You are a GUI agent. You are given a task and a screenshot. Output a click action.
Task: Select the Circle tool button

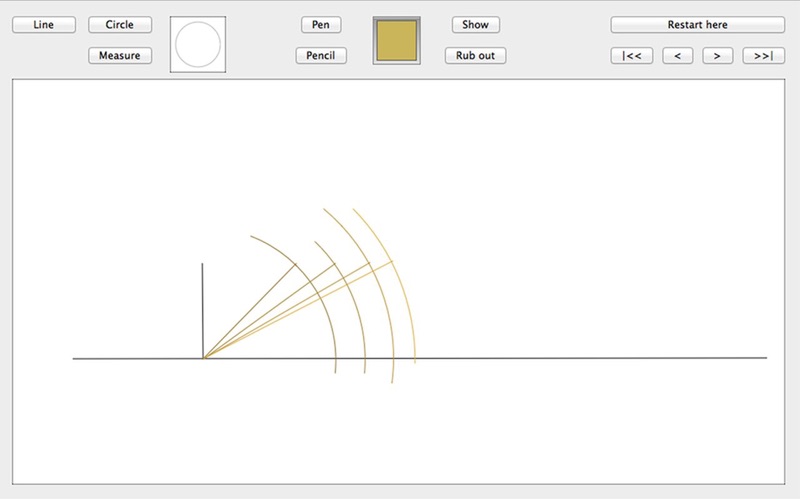[x=120, y=25]
